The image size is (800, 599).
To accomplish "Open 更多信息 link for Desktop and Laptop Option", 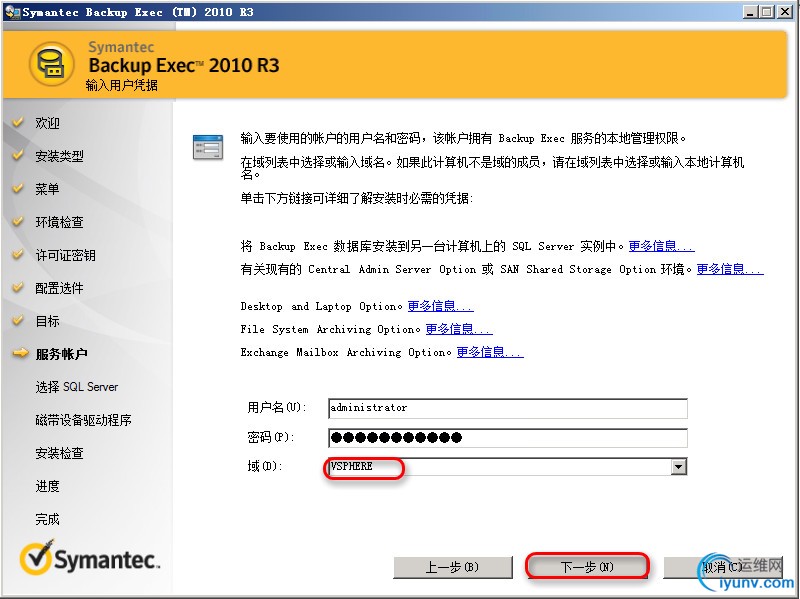I will (x=440, y=306).
